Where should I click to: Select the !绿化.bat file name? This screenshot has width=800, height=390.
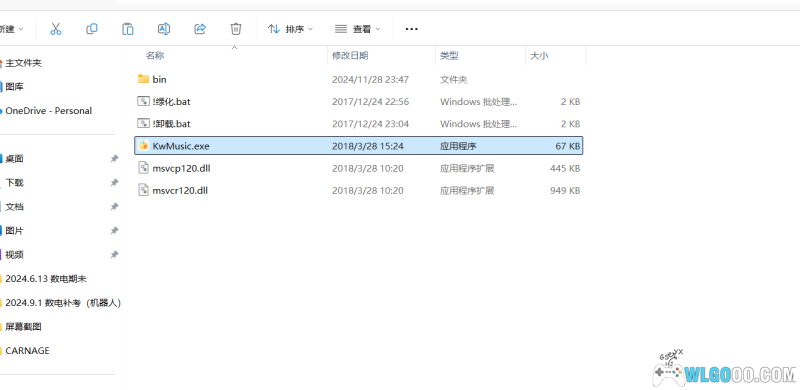[171, 102]
